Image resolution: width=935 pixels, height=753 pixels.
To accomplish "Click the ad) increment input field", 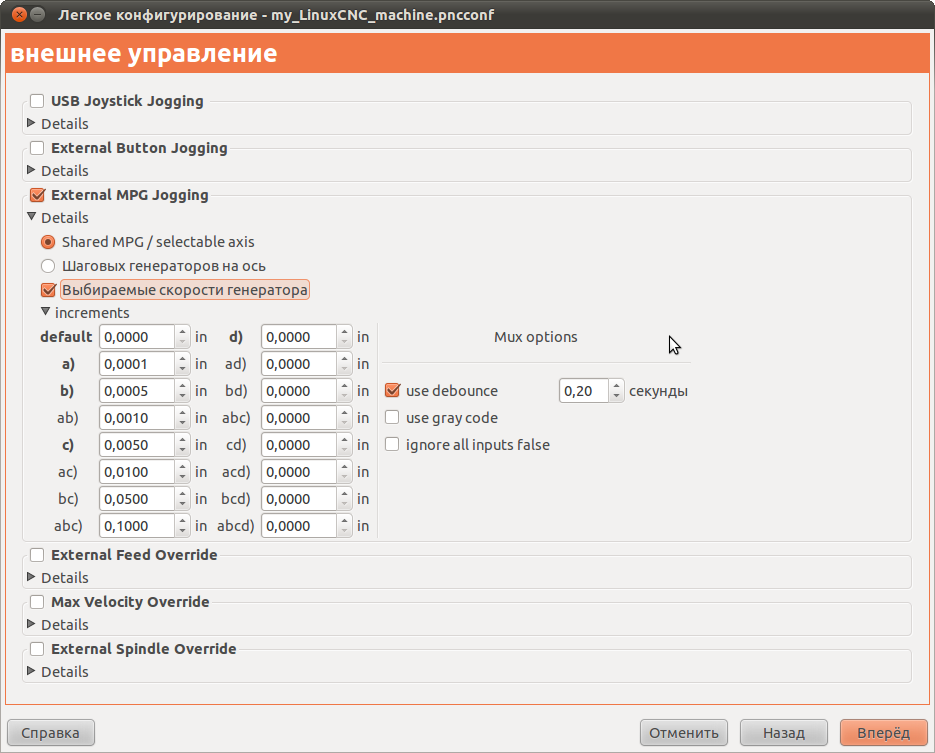I will coord(299,364).
